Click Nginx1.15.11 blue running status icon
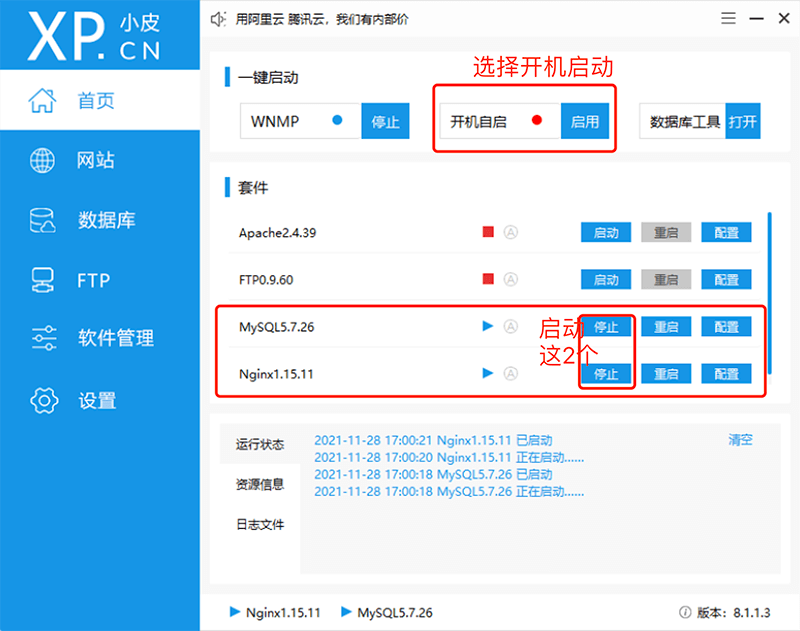The width and height of the screenshot is (800, 631). pos(488,373)
